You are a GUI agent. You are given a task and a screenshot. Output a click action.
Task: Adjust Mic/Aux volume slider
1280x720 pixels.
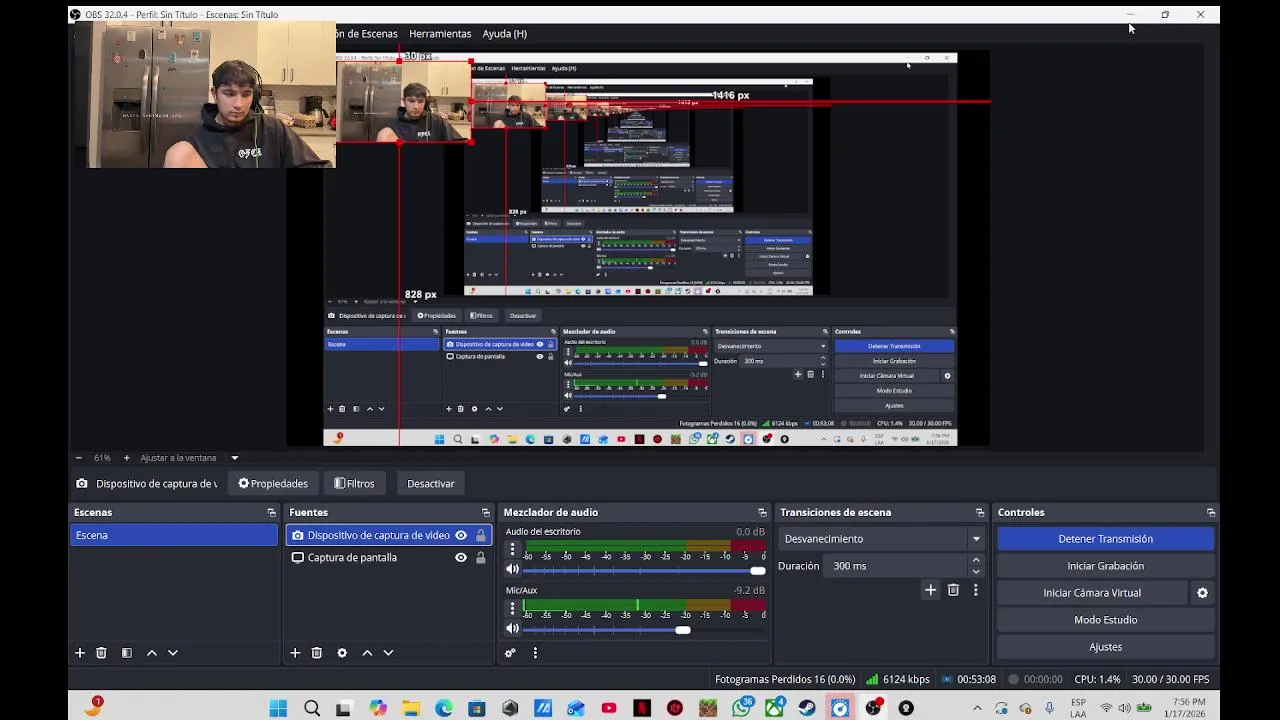coord(645,629)
